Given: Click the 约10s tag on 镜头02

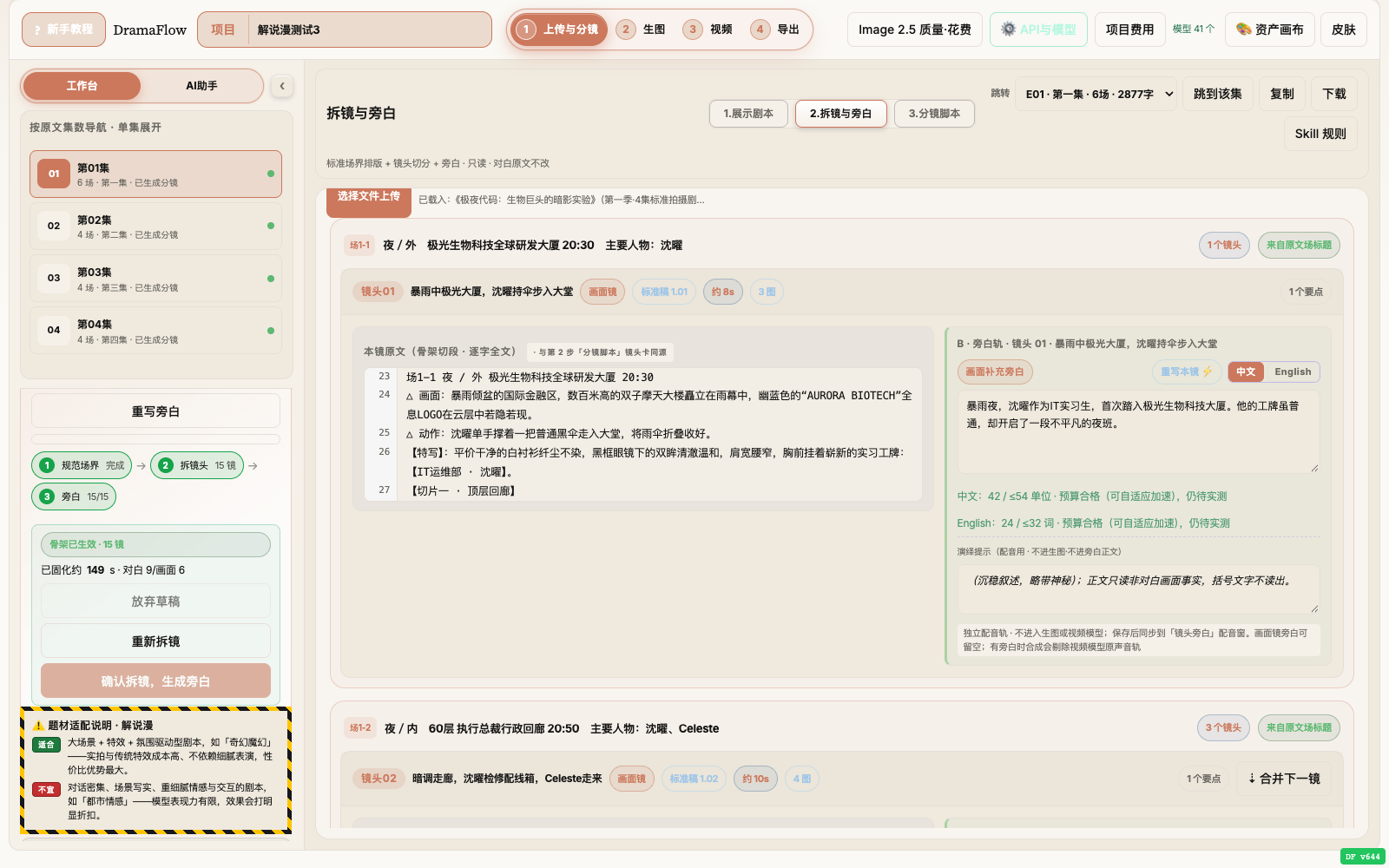Looking at the screenshot, I should [x=755, y=779].
